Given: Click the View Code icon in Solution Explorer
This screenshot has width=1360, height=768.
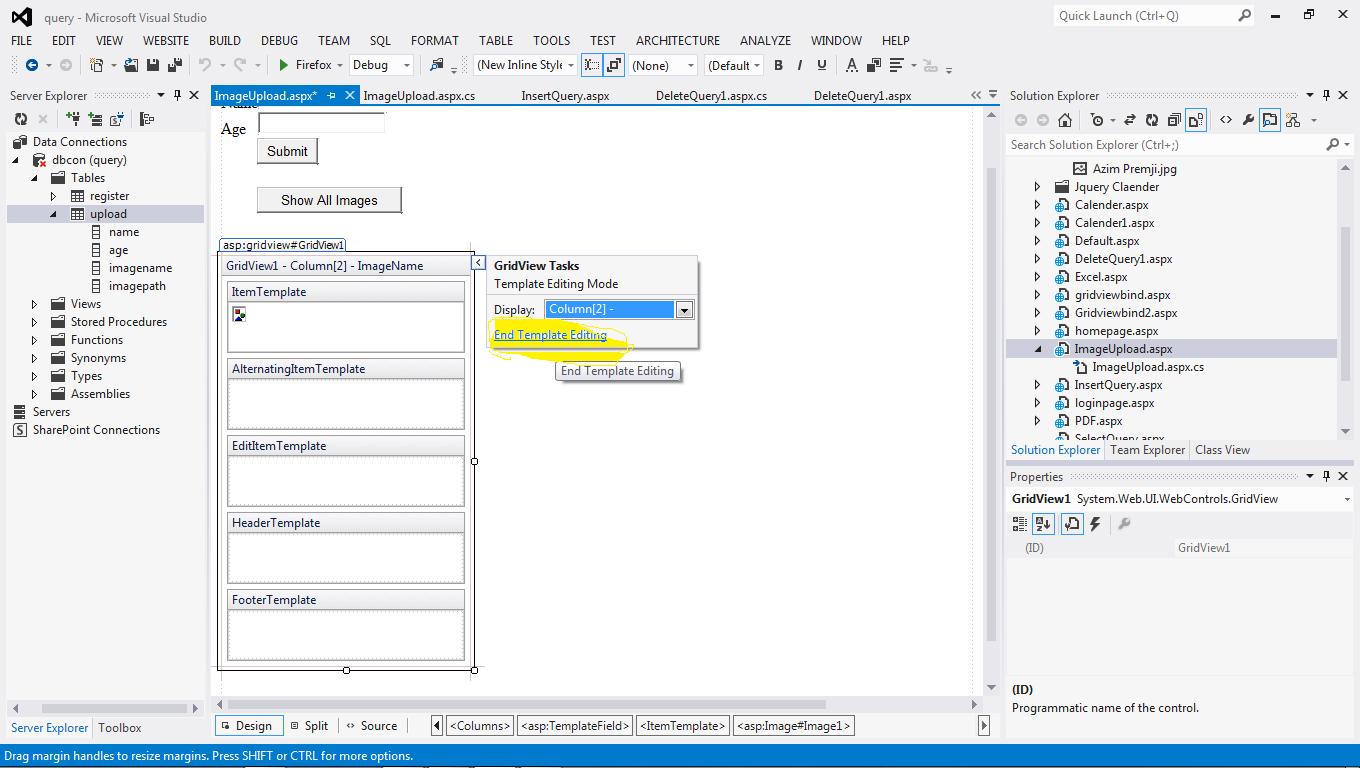Looking at the screenshot, I should (x=1226, y=119).
